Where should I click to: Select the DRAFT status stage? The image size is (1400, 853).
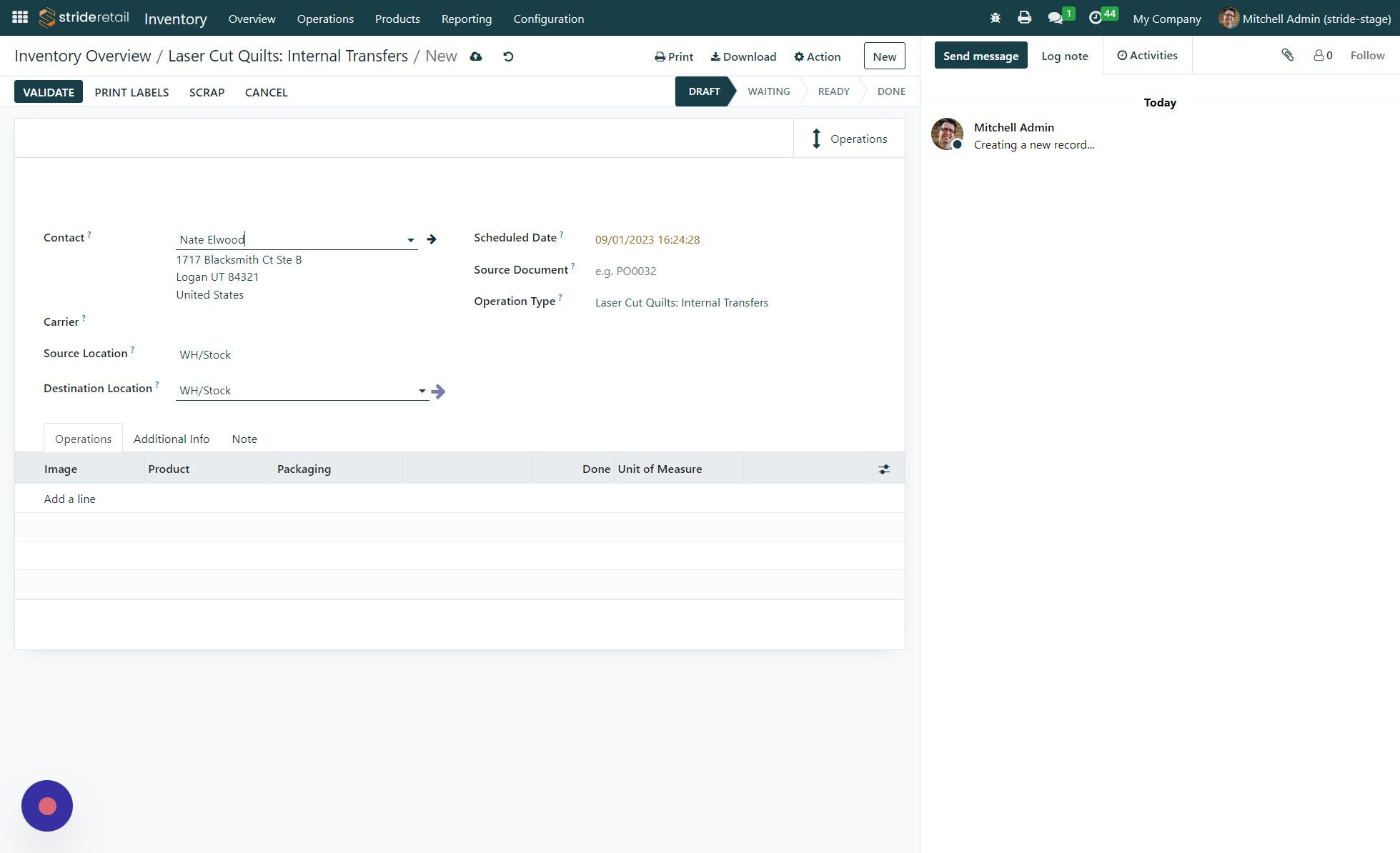tap(704, 91)
